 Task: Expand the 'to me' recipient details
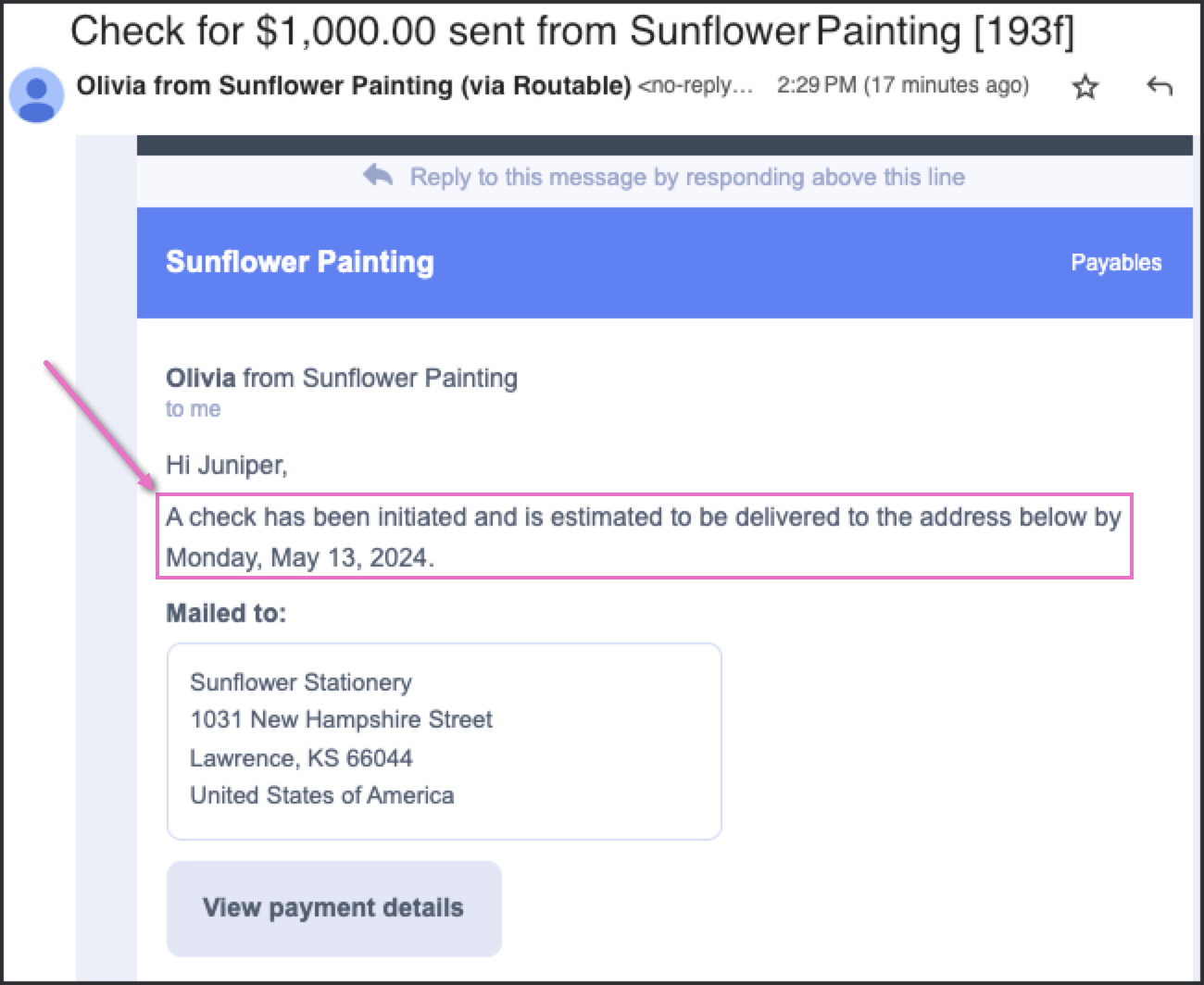[194, 409]
